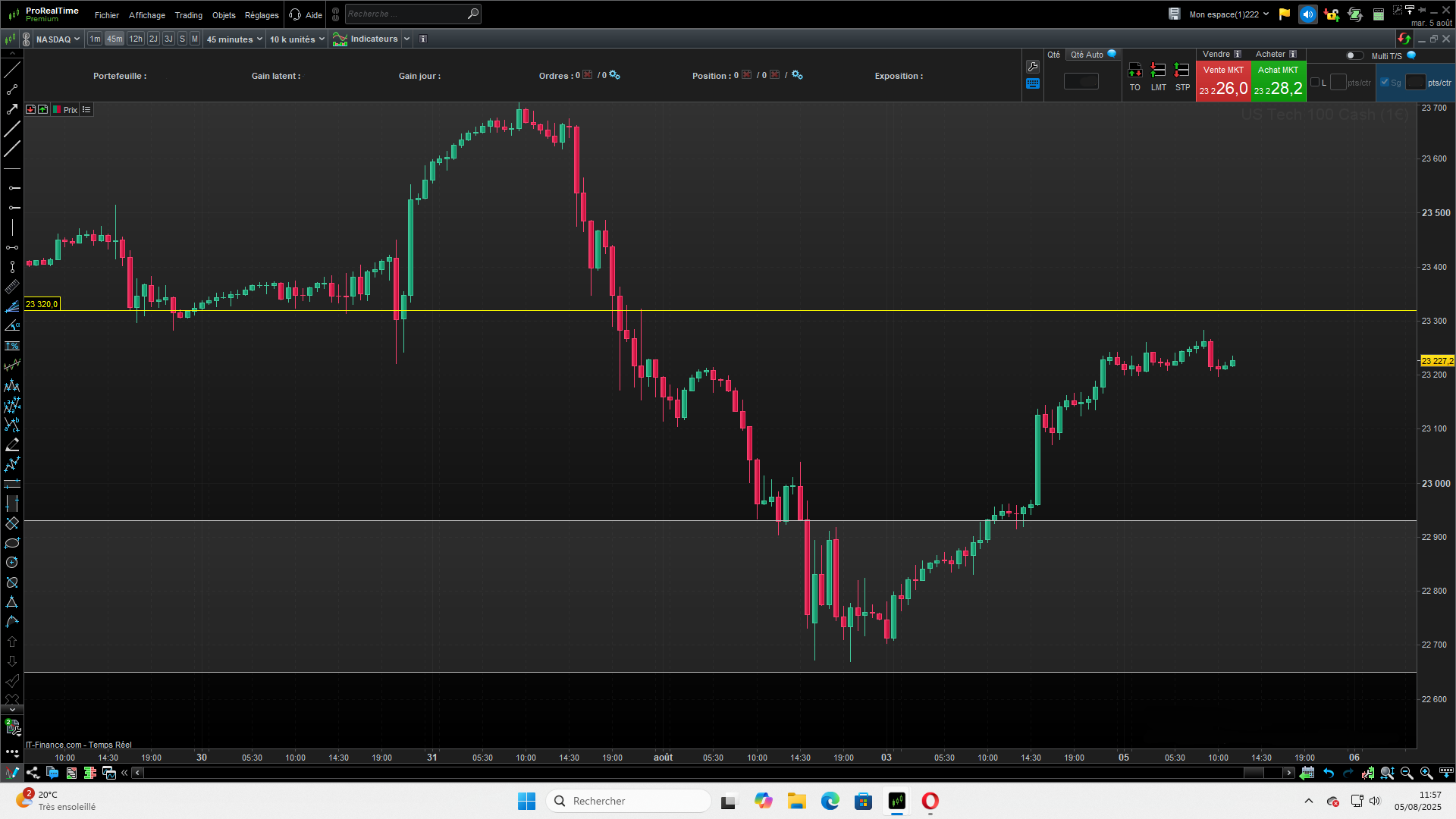Click the STP stop order icon

1181,71
